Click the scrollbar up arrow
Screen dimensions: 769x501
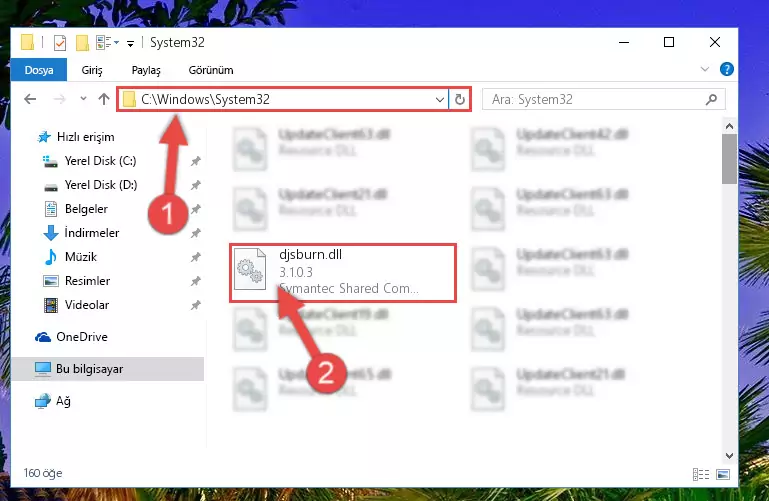point(729,126)
